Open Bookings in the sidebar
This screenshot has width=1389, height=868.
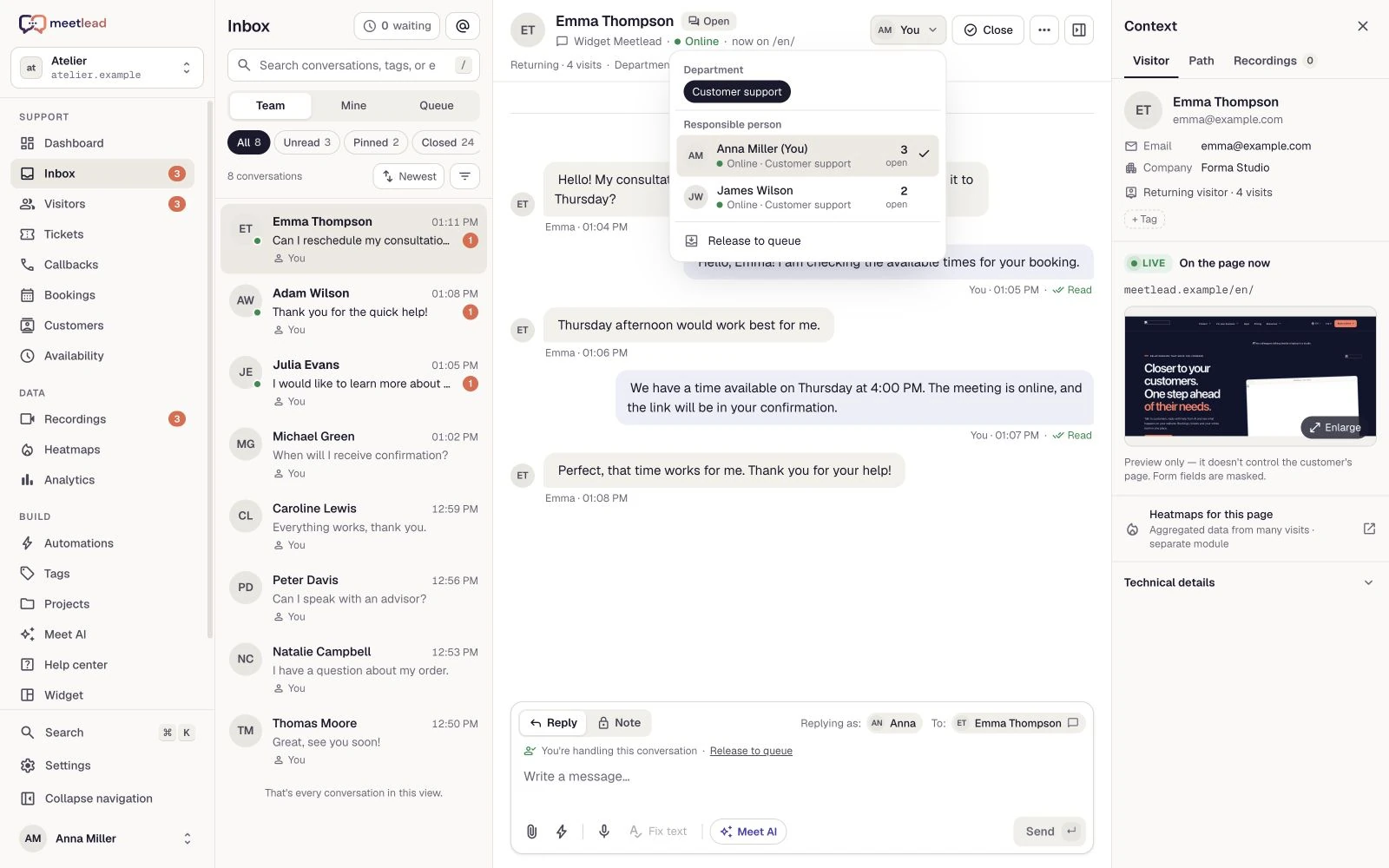(x=102, y=295)
